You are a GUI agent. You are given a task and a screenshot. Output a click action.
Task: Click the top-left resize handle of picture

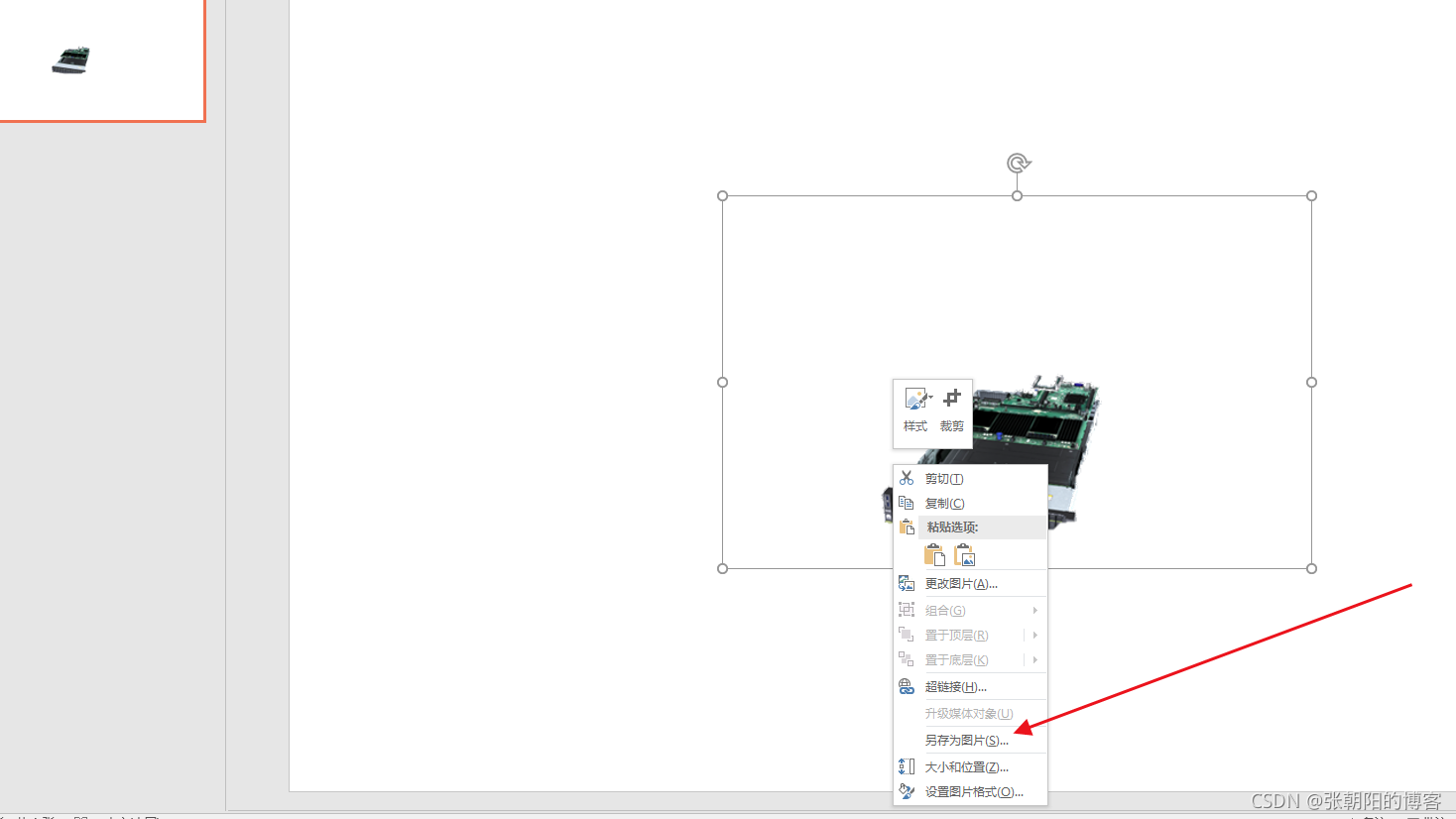[x=723, y=196]
